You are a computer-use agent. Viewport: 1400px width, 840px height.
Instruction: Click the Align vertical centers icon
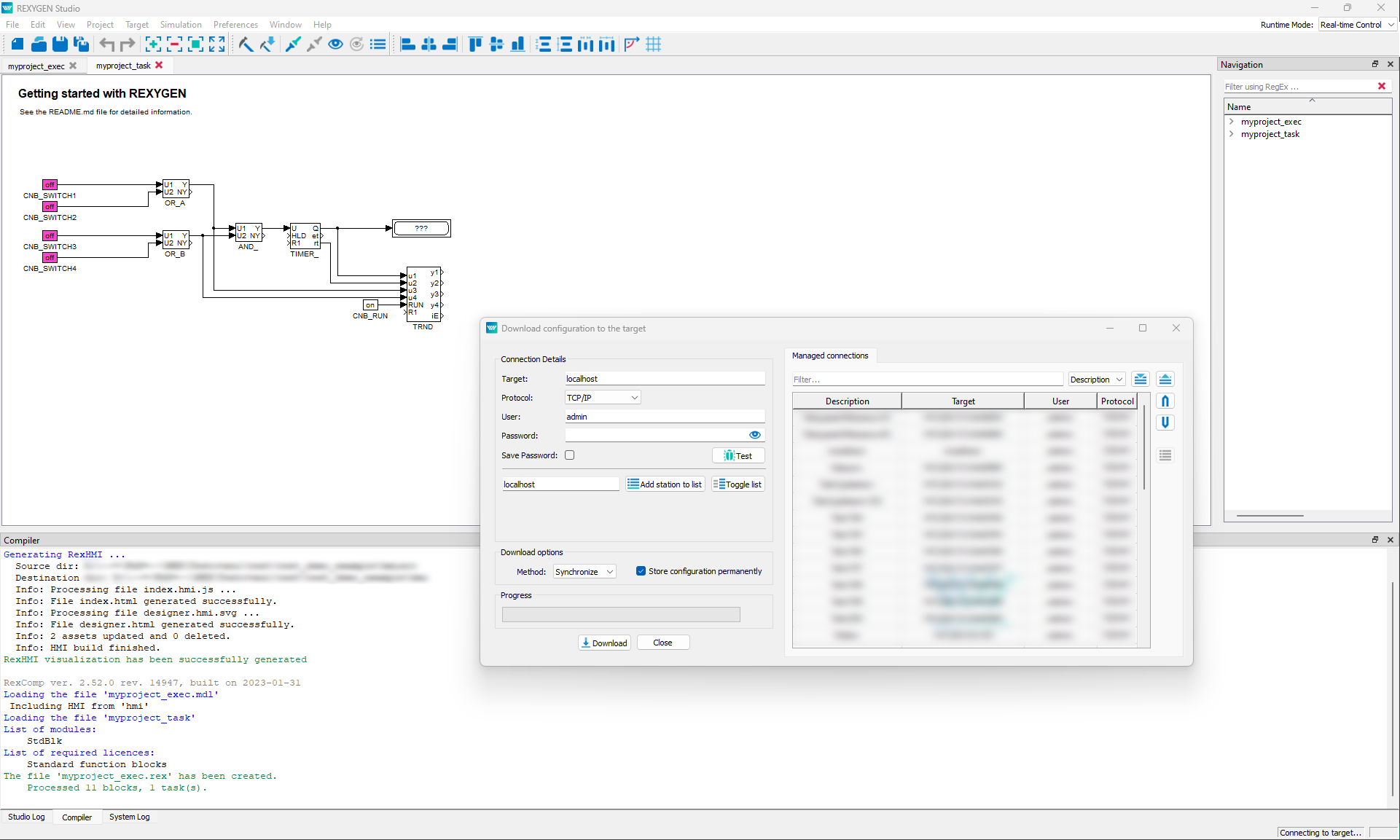(496, 44)
